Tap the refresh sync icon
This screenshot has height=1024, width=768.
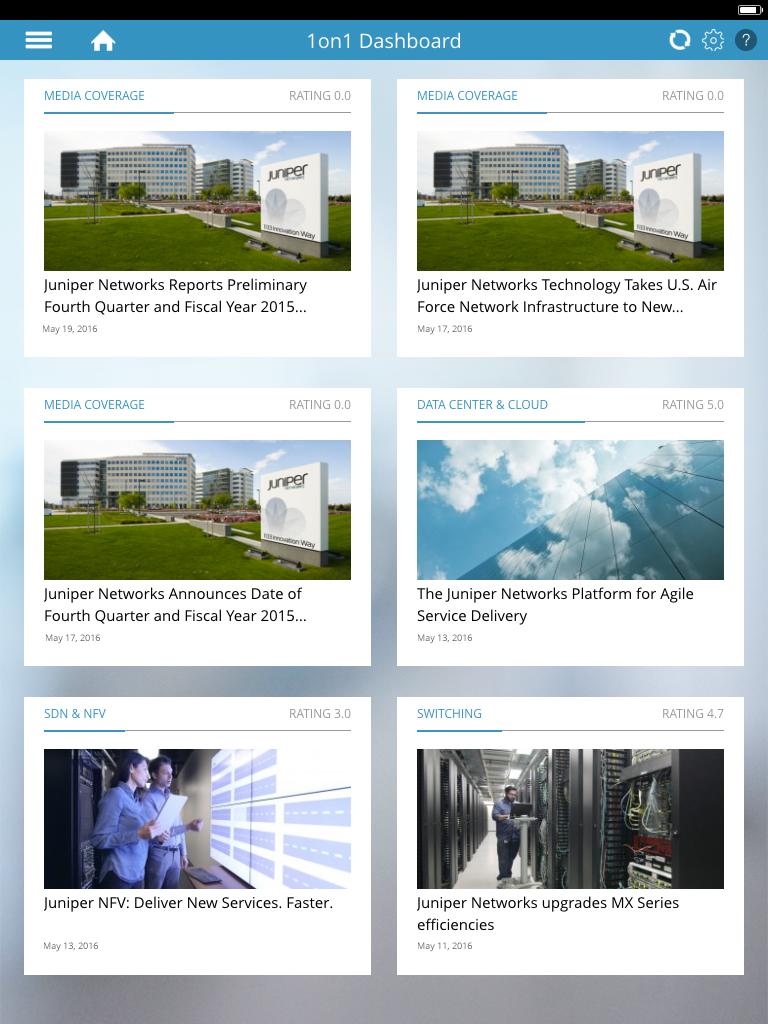click(x=679, y=40)
